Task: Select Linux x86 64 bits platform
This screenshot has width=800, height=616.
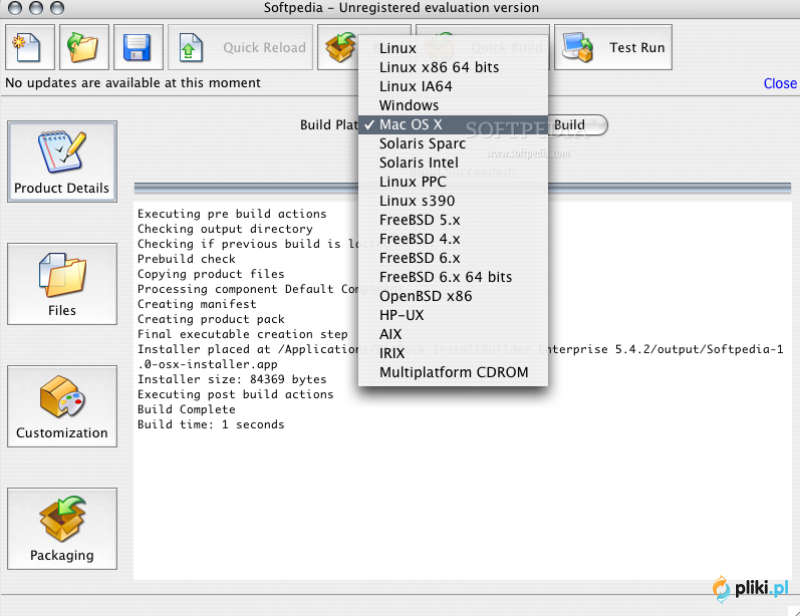Action: (x=453, y=67)
